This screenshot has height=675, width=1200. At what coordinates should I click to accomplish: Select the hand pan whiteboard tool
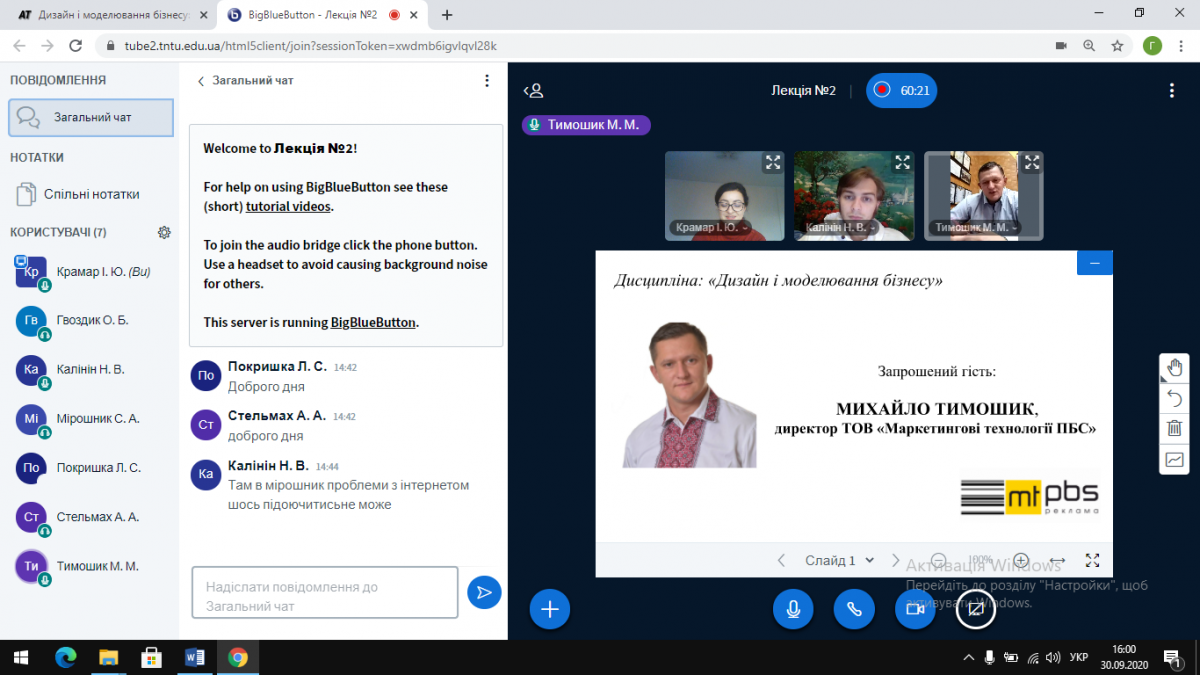pyautogui.click(x=1174, y=367)
